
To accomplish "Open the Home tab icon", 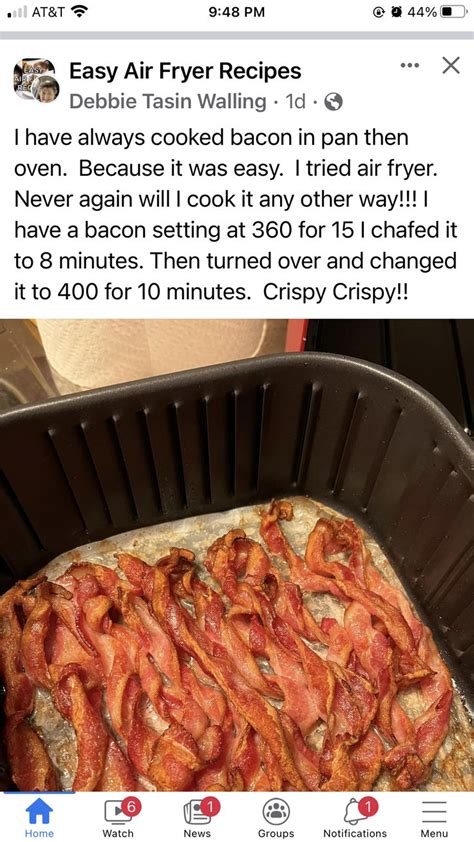I will point(39,811).
